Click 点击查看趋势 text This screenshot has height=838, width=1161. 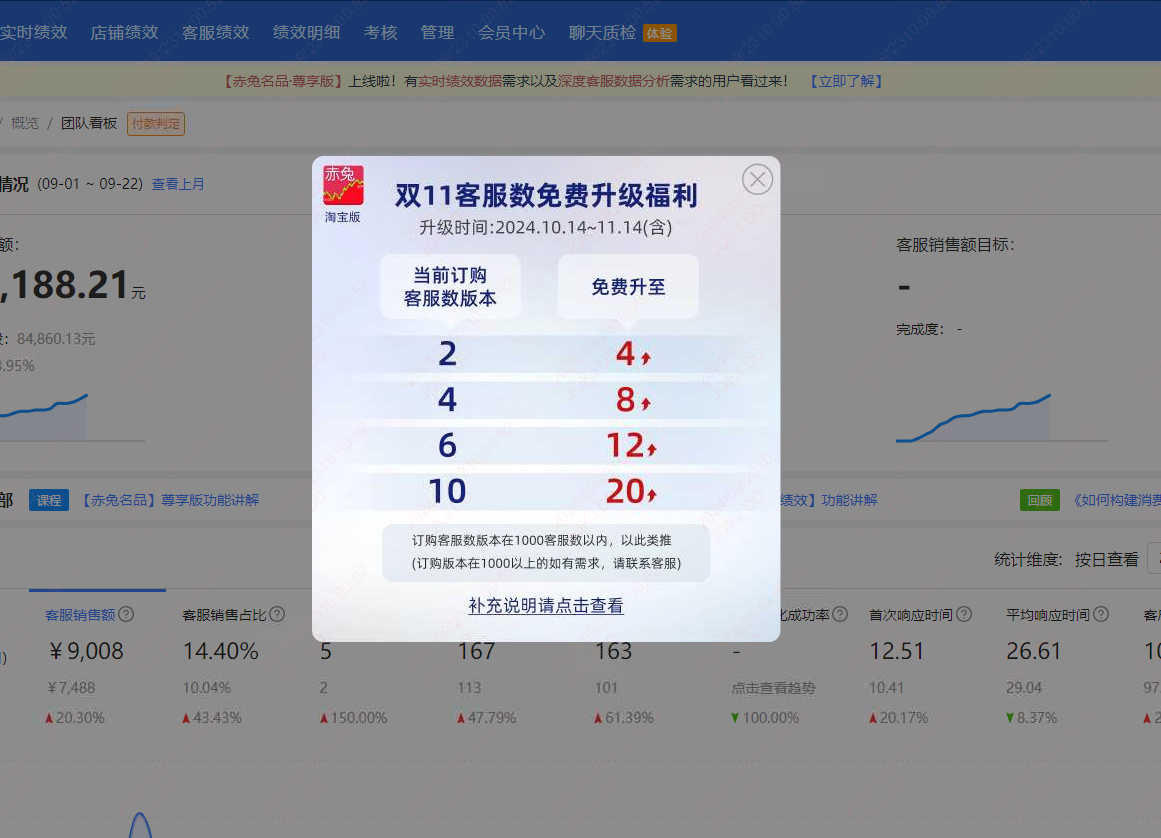[x=773, y=688]
